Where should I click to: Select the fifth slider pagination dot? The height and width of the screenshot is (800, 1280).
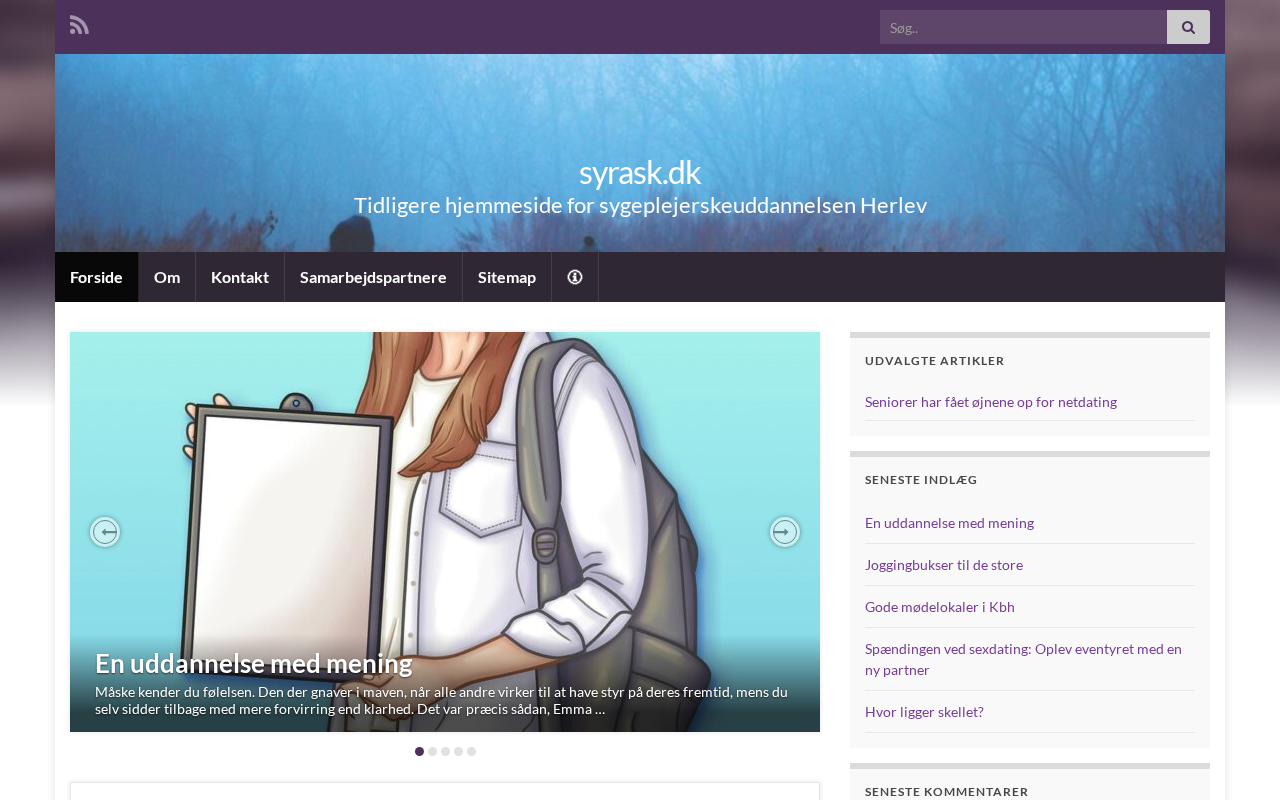point(472,751)
